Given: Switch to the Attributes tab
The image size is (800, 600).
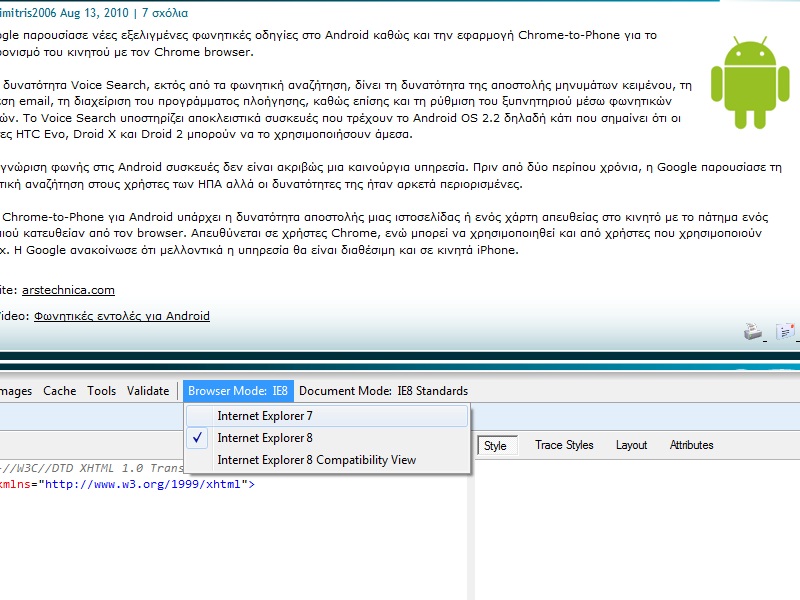Looking at the screenshot, I should [691, 445].
